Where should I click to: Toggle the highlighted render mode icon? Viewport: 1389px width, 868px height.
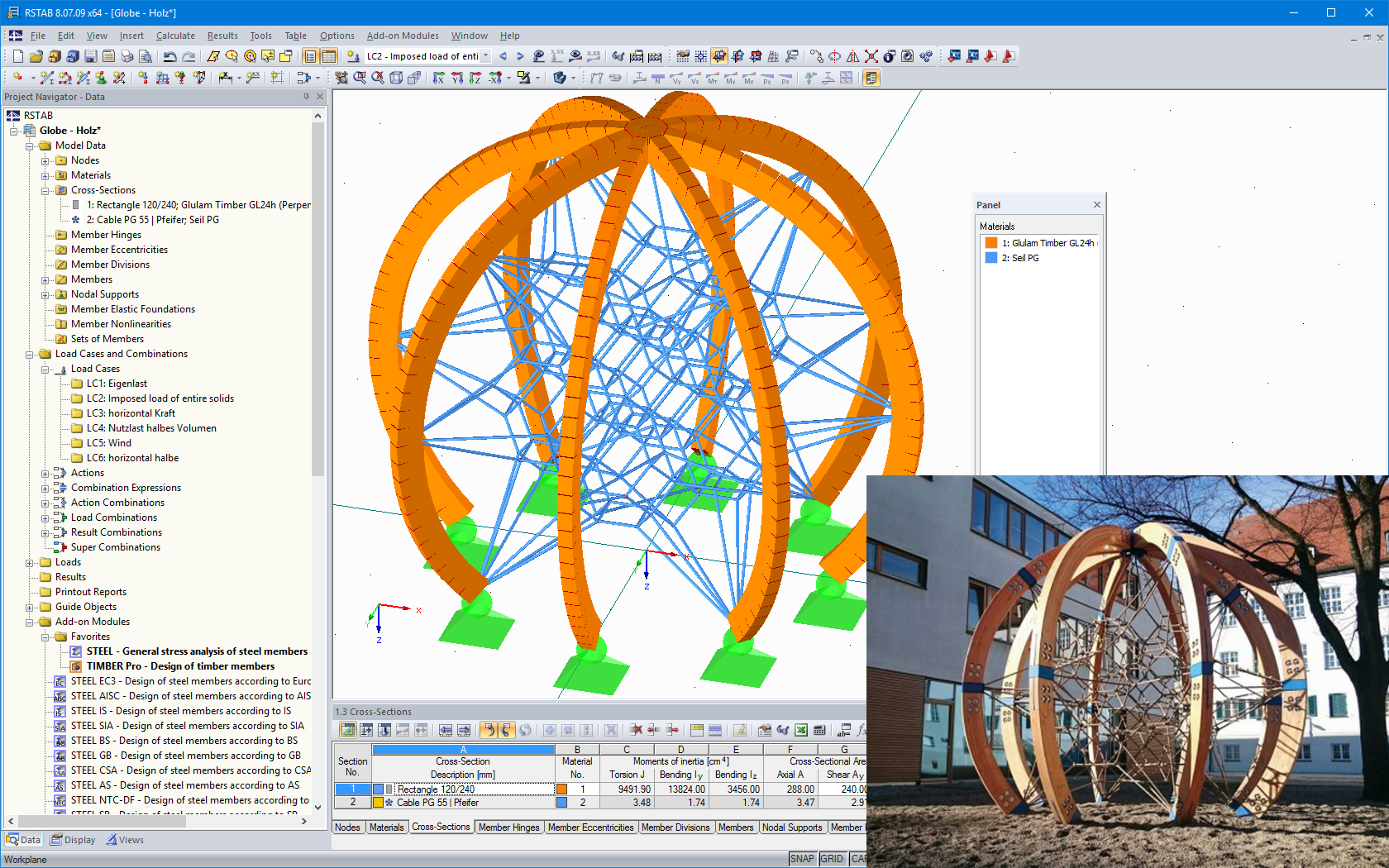(718, 56)
